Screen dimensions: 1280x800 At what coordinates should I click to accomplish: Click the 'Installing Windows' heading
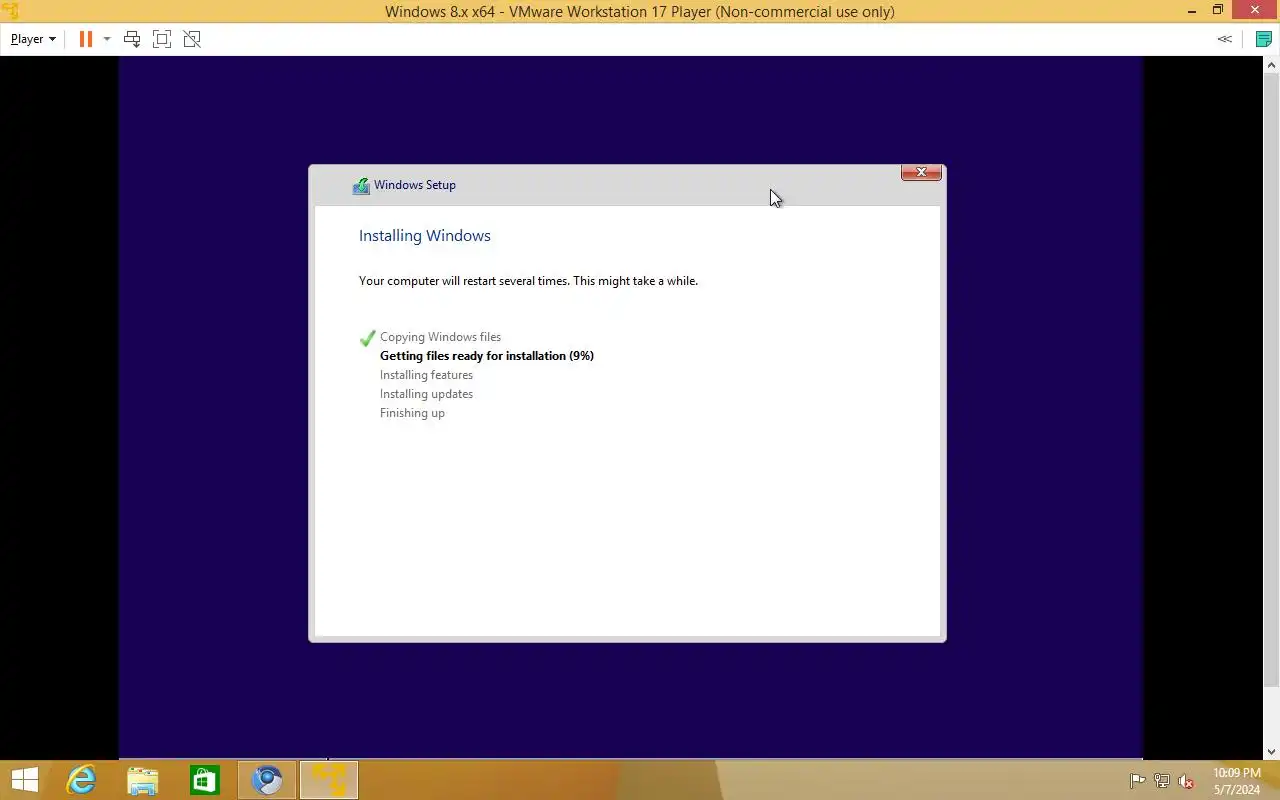[425, 236]
